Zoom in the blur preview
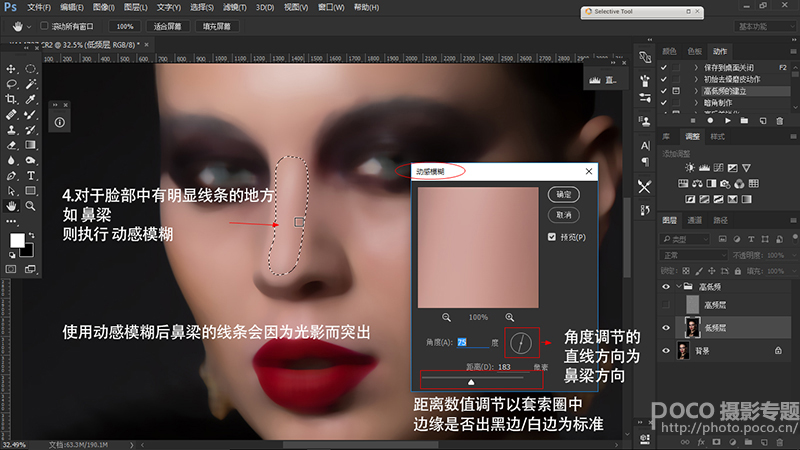Image resolution: width=800 pixels, height=450 pixels. tap(510, 316)
